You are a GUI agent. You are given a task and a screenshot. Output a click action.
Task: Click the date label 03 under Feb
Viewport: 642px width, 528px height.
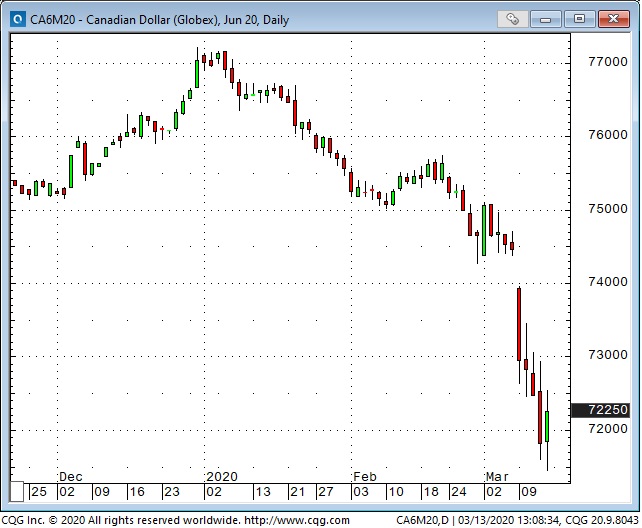[x=361, y=492]
